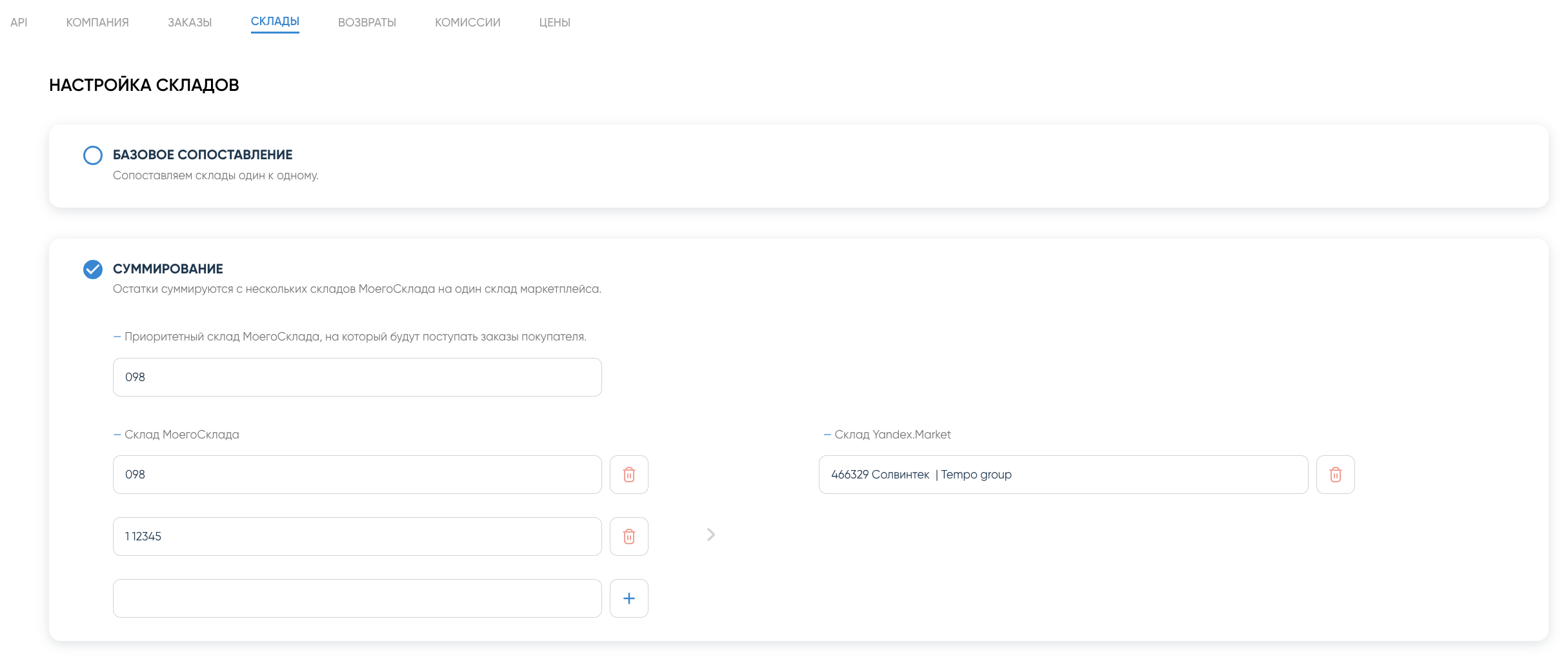Open the 098 selector under Склад МоегоСклада
Viewport: 1568px width, 659px height.
point(357,475)
